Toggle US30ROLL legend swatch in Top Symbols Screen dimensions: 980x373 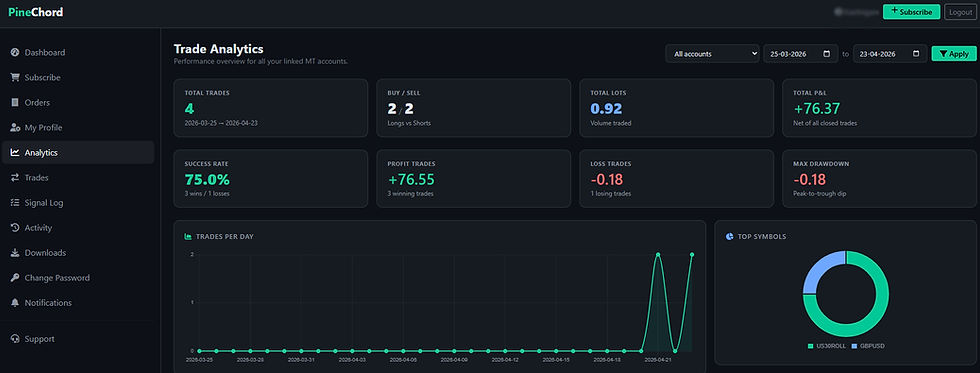811,346
